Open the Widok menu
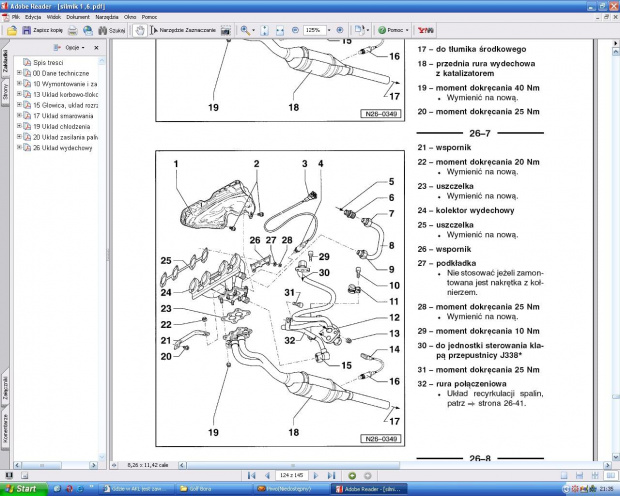 click(x=54, y=17)
